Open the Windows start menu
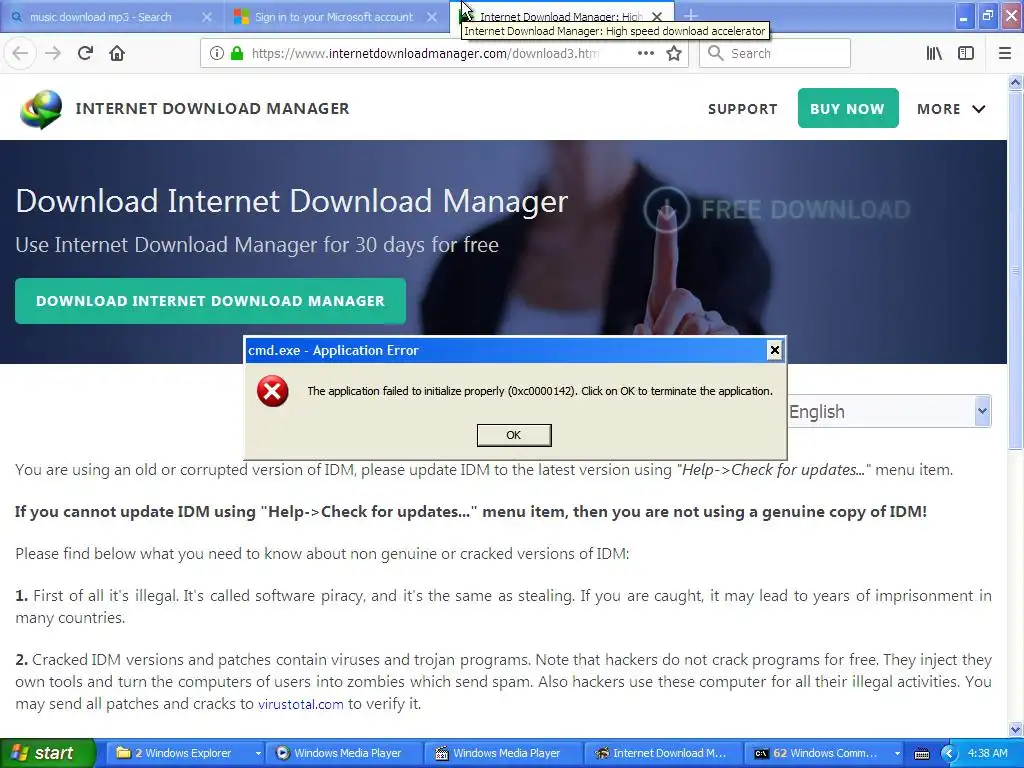Viewport: 1024px width, 768px height. click(48, 753)
